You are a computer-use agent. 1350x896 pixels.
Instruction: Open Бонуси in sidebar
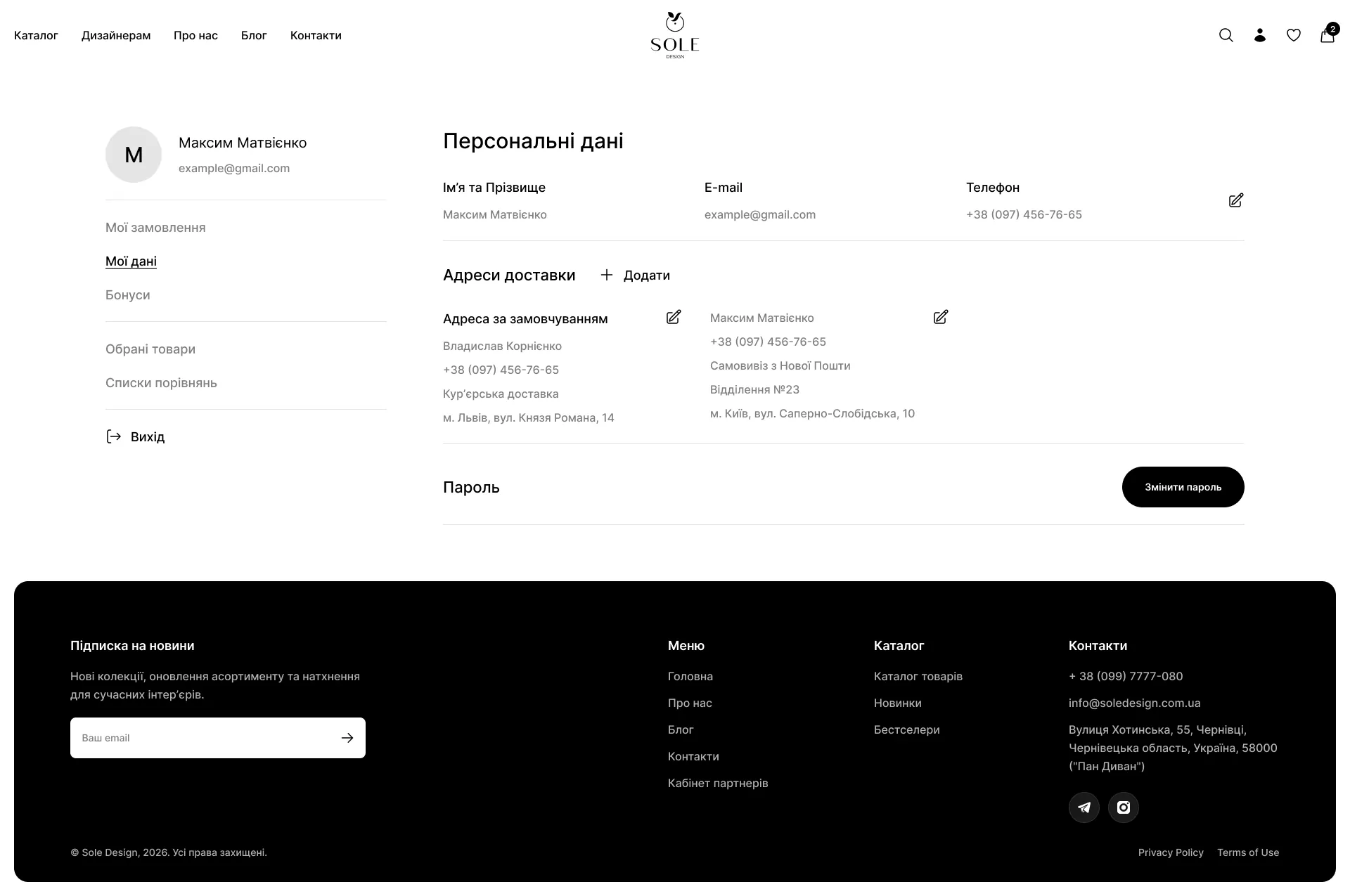[127, 295]
